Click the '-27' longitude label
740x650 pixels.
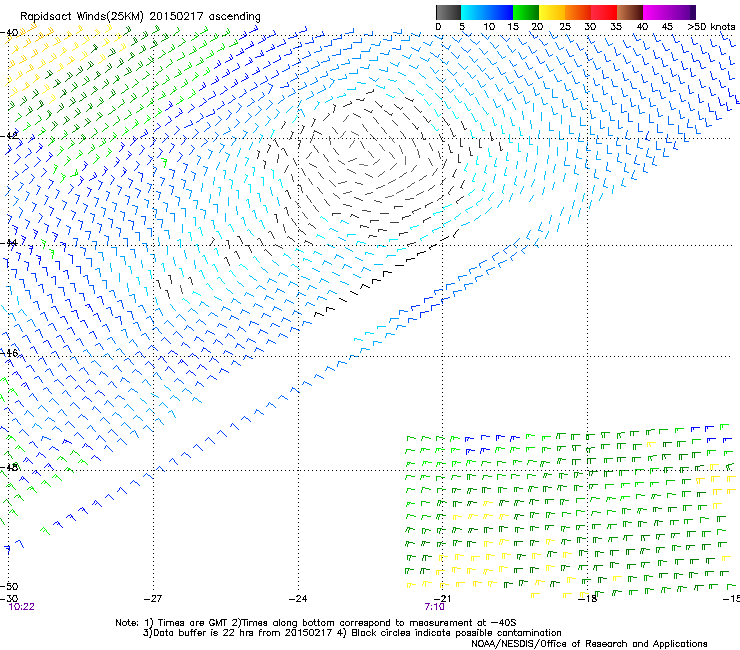pyautogui.click(x=153, y=598)
